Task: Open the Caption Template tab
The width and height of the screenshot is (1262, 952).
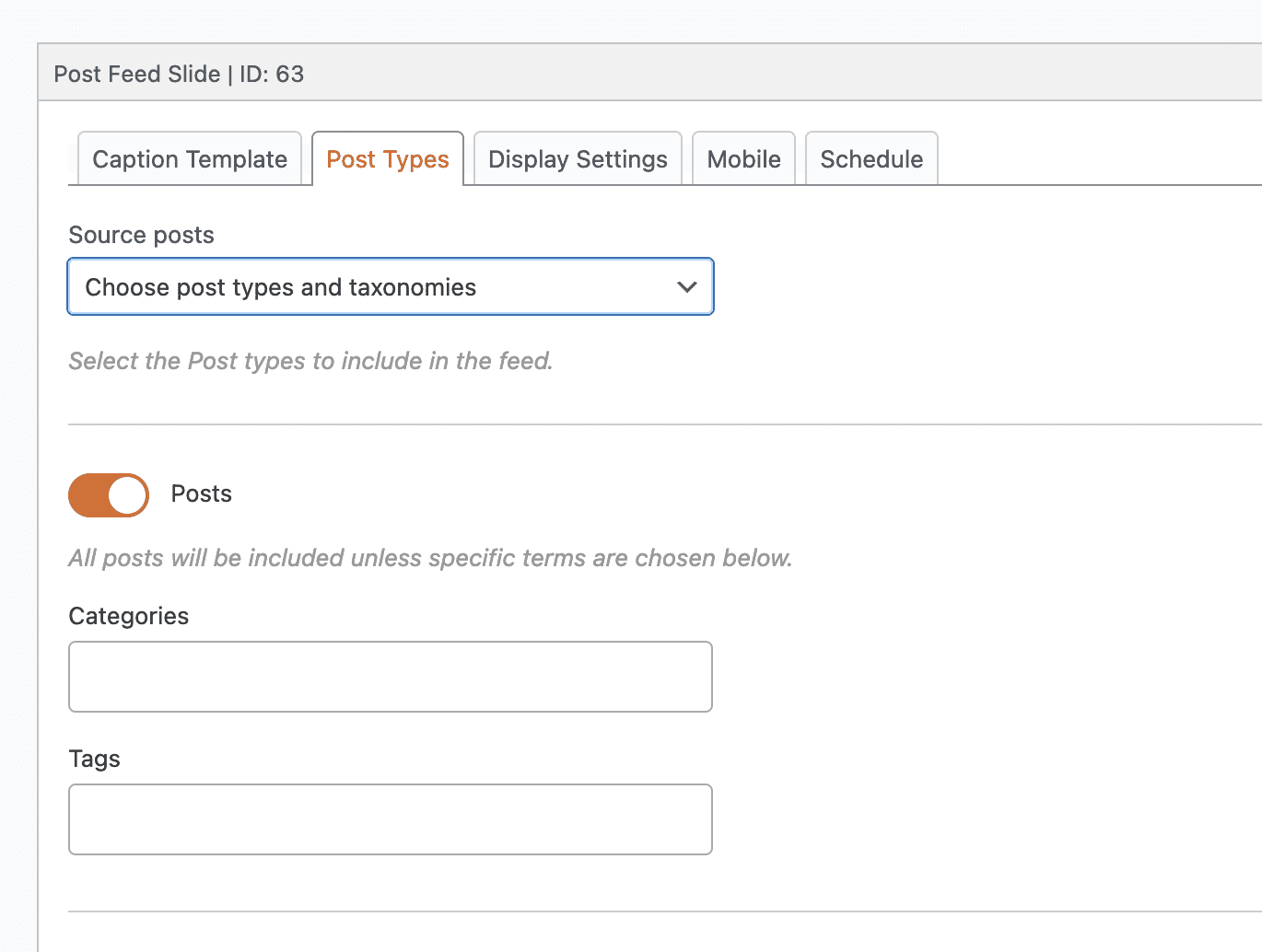Action: pos(190,159)
